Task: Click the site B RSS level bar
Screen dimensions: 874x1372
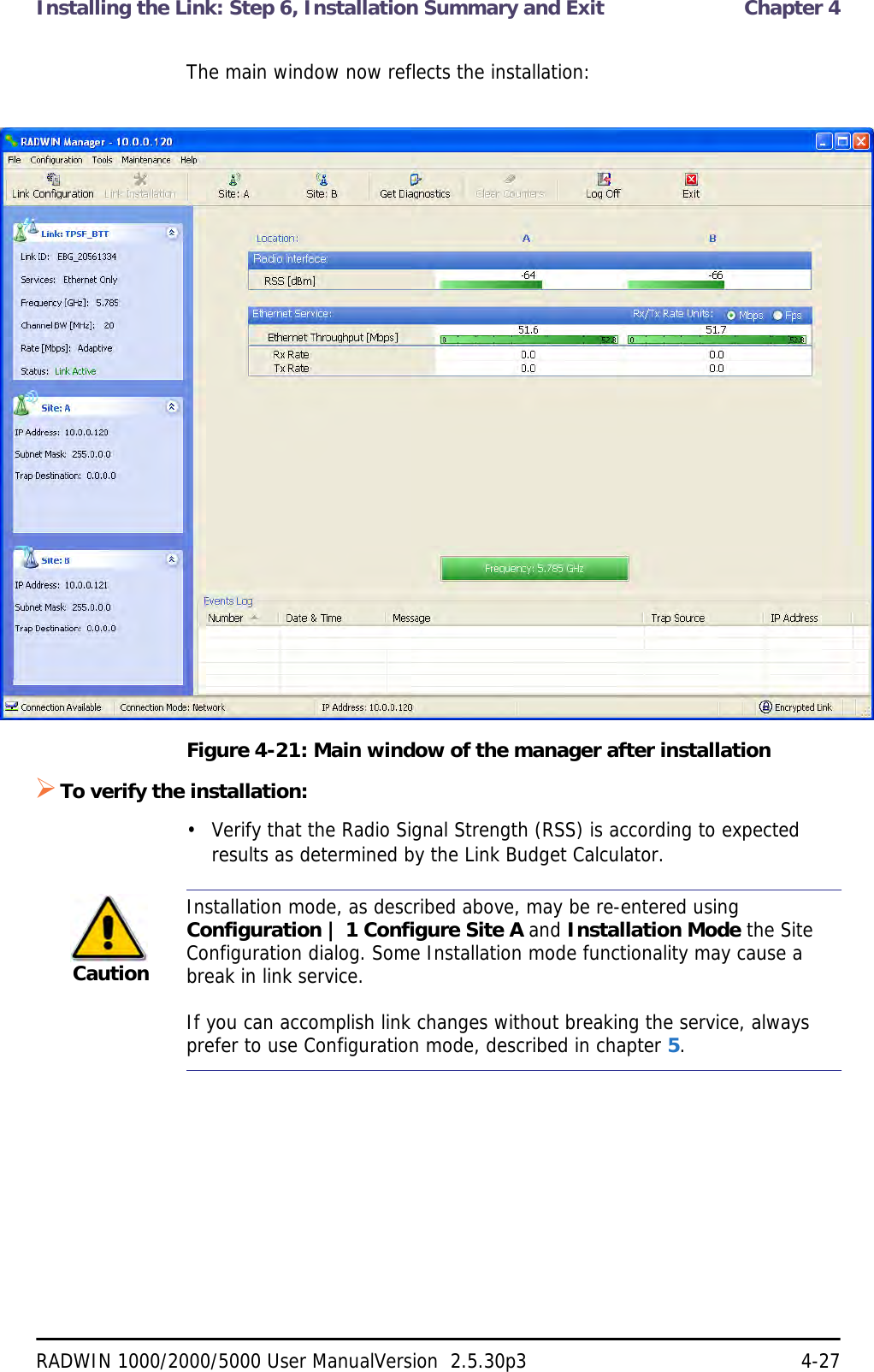Action: 676,285
